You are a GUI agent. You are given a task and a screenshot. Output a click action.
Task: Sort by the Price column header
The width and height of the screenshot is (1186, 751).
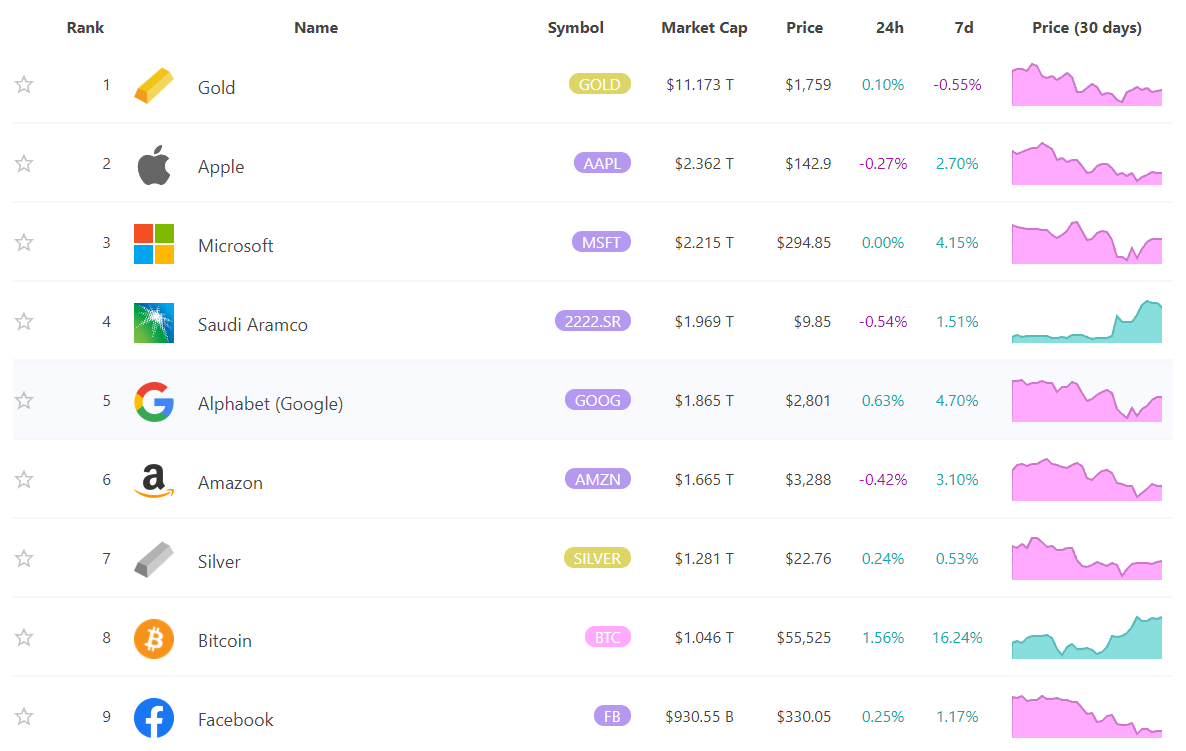[804, 28]
